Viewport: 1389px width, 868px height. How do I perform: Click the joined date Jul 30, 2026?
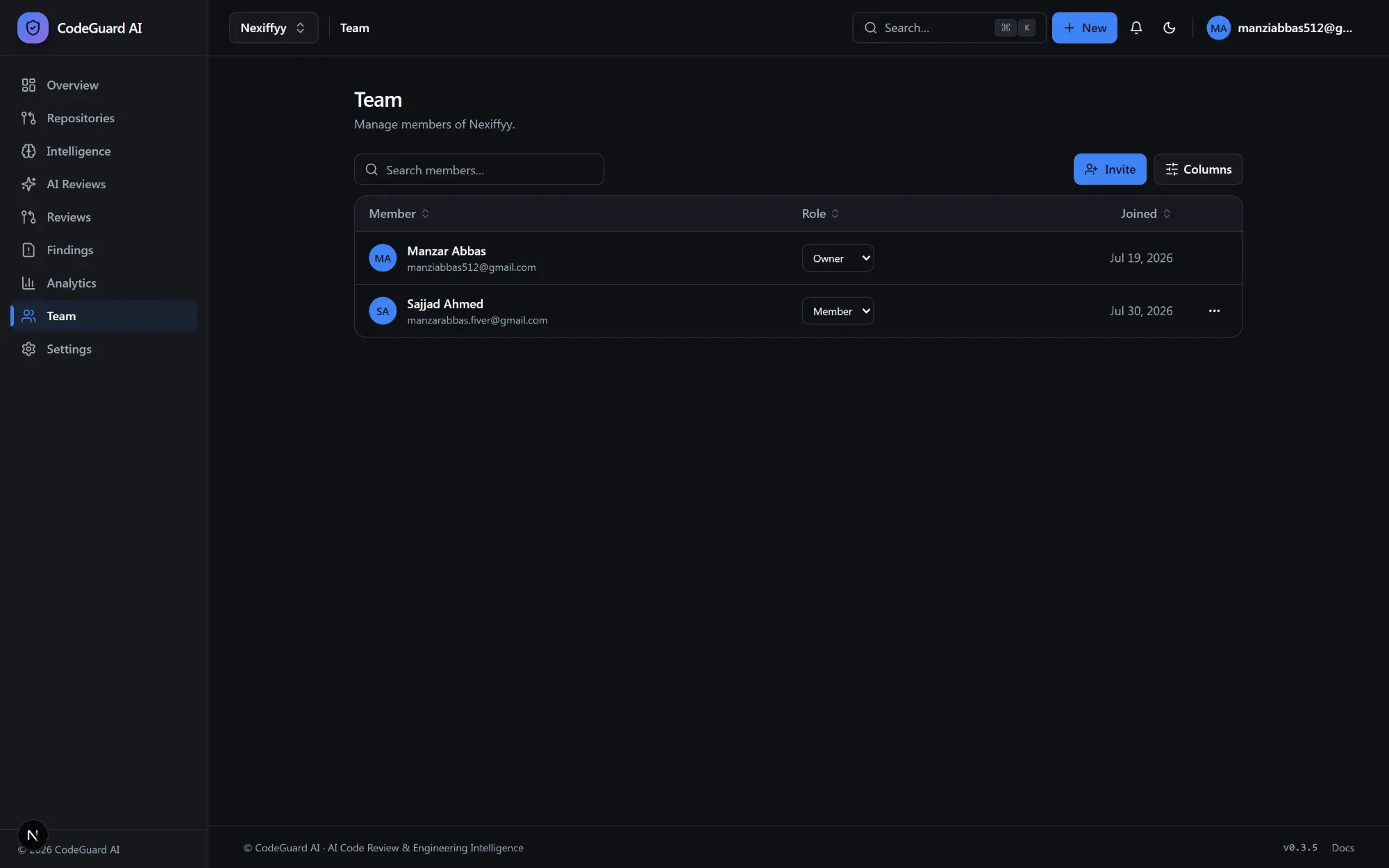pyautogui.click(x=1141, y=311)
